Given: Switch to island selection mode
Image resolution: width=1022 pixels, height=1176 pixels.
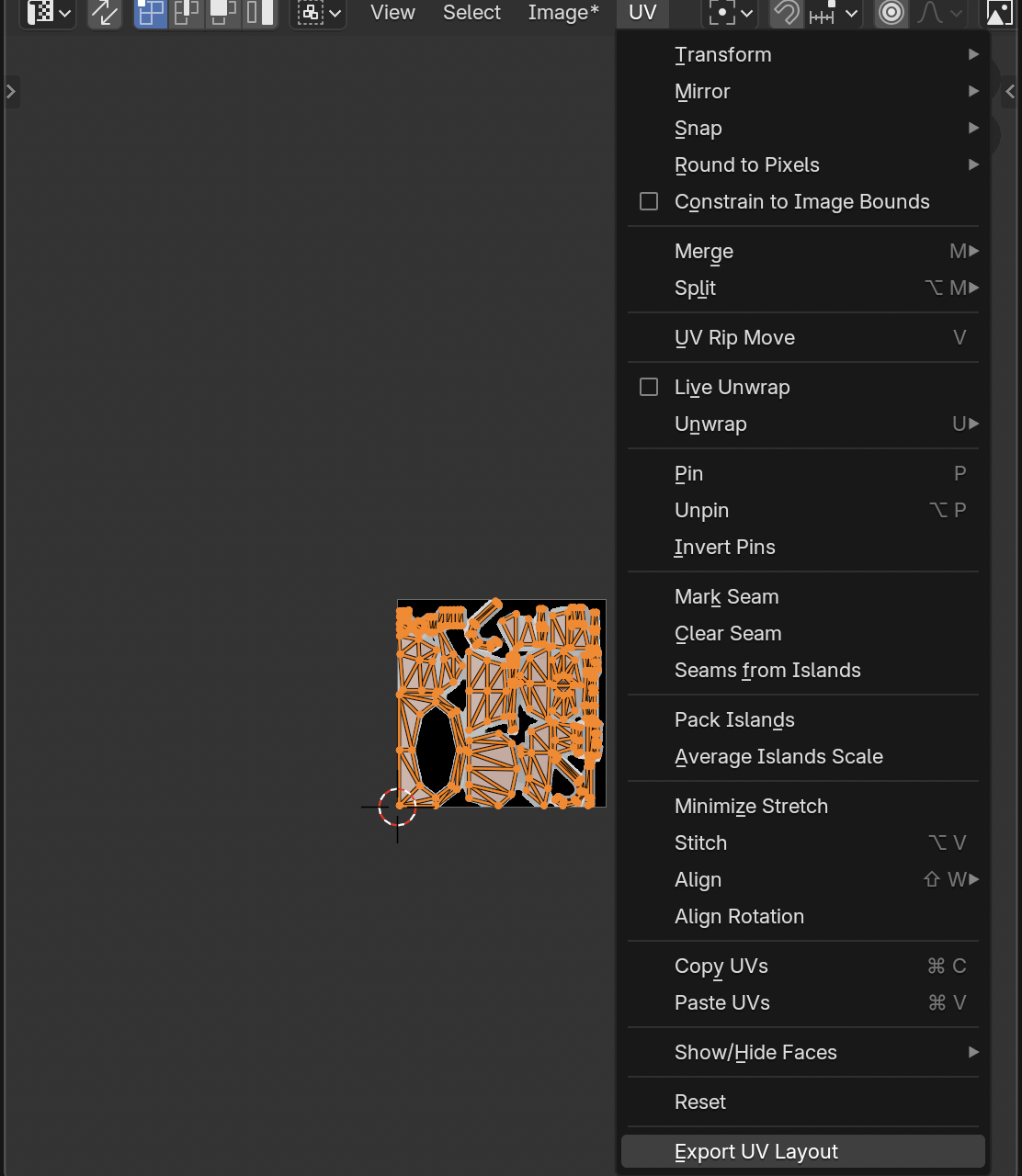Looking at the screenshot, I should coord(259,13).
